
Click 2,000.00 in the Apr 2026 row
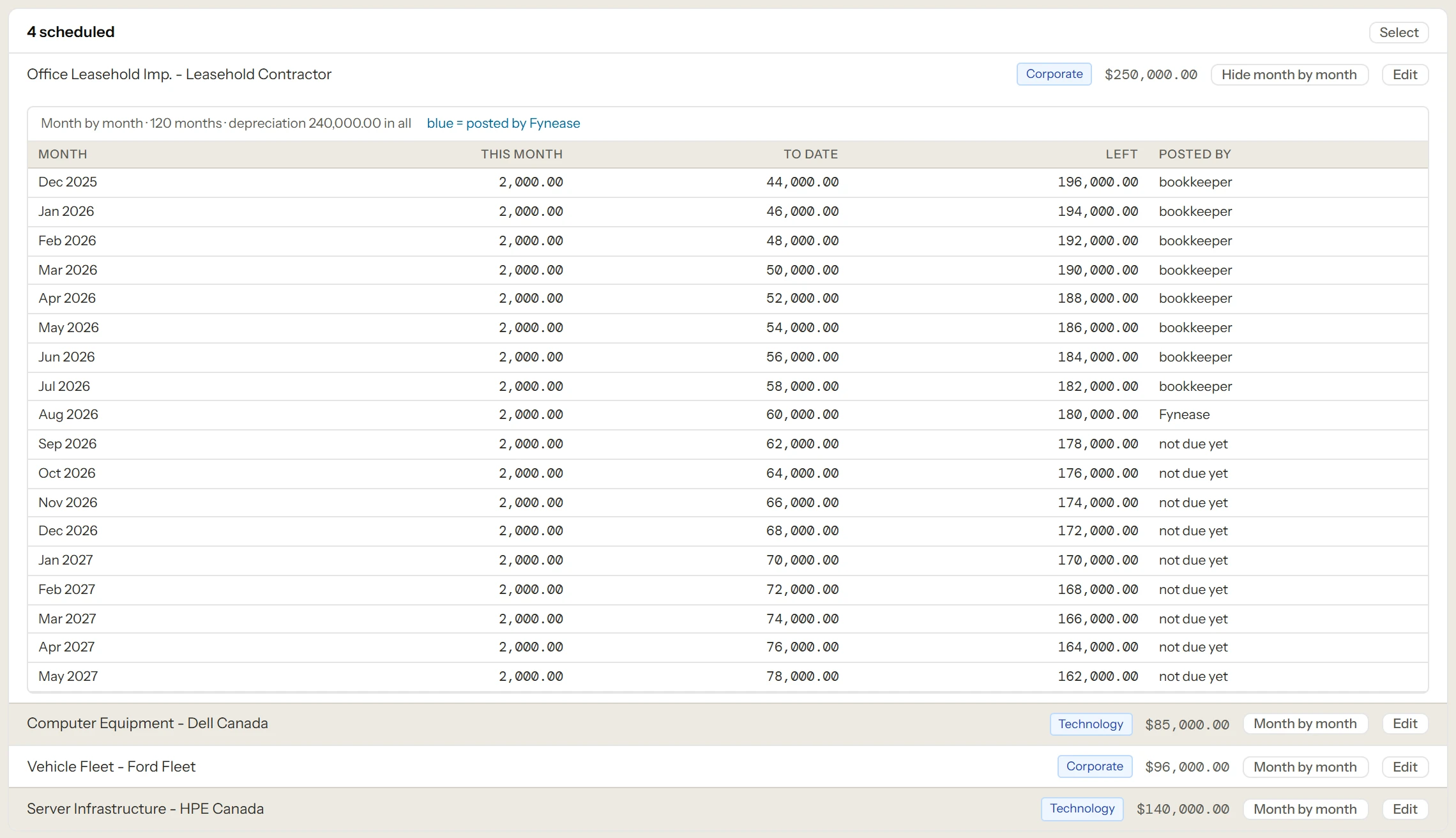click(531, 298)
